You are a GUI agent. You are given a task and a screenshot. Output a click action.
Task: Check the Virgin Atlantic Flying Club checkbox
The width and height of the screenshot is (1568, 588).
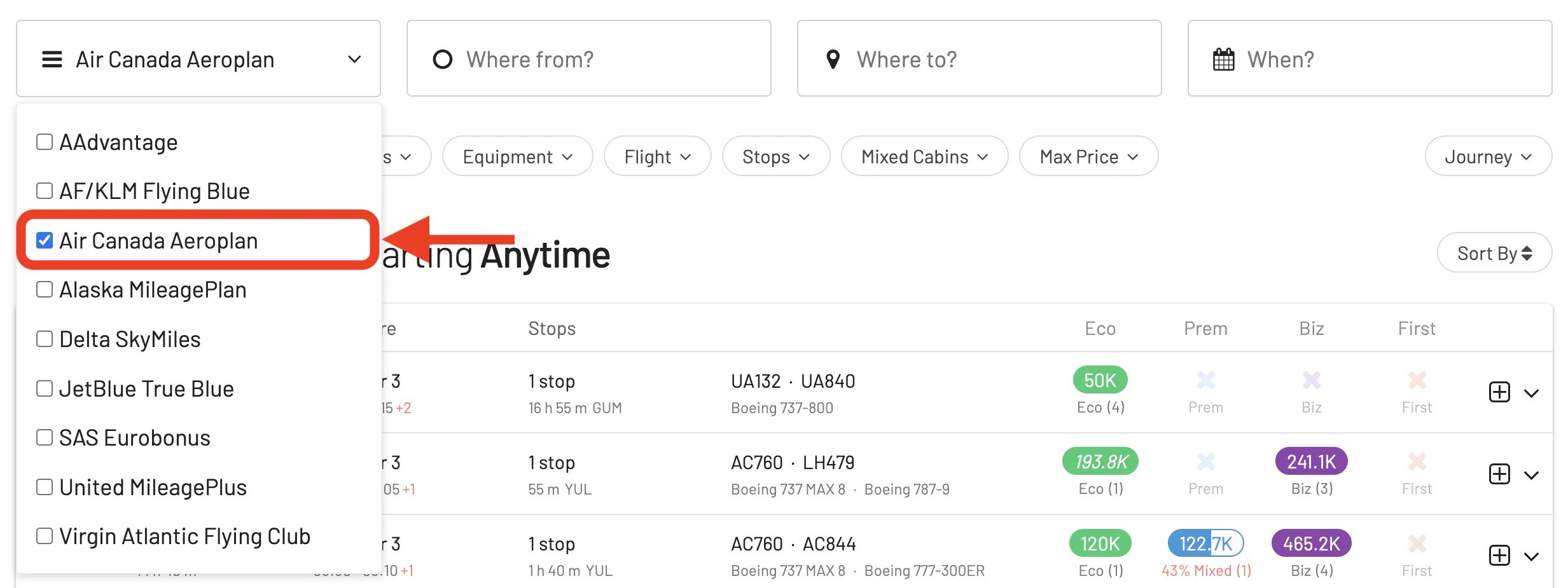[x=45, y=536]
